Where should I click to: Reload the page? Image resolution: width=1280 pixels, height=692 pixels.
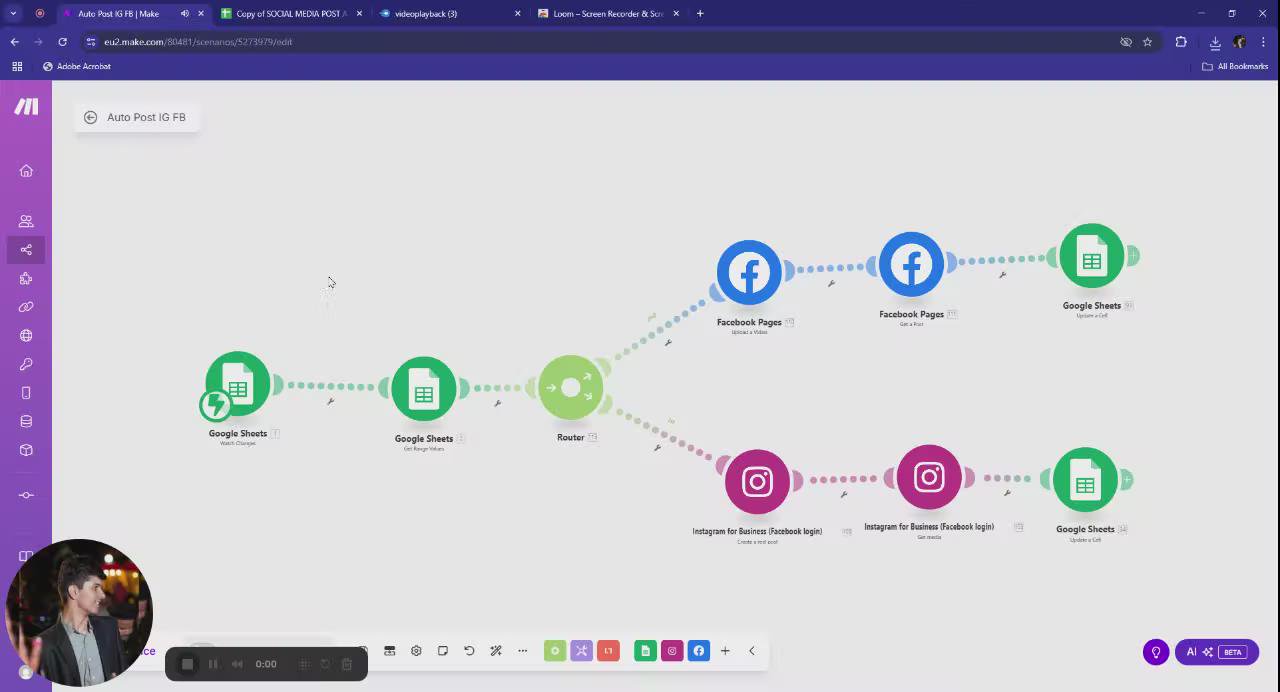(62, 42)
